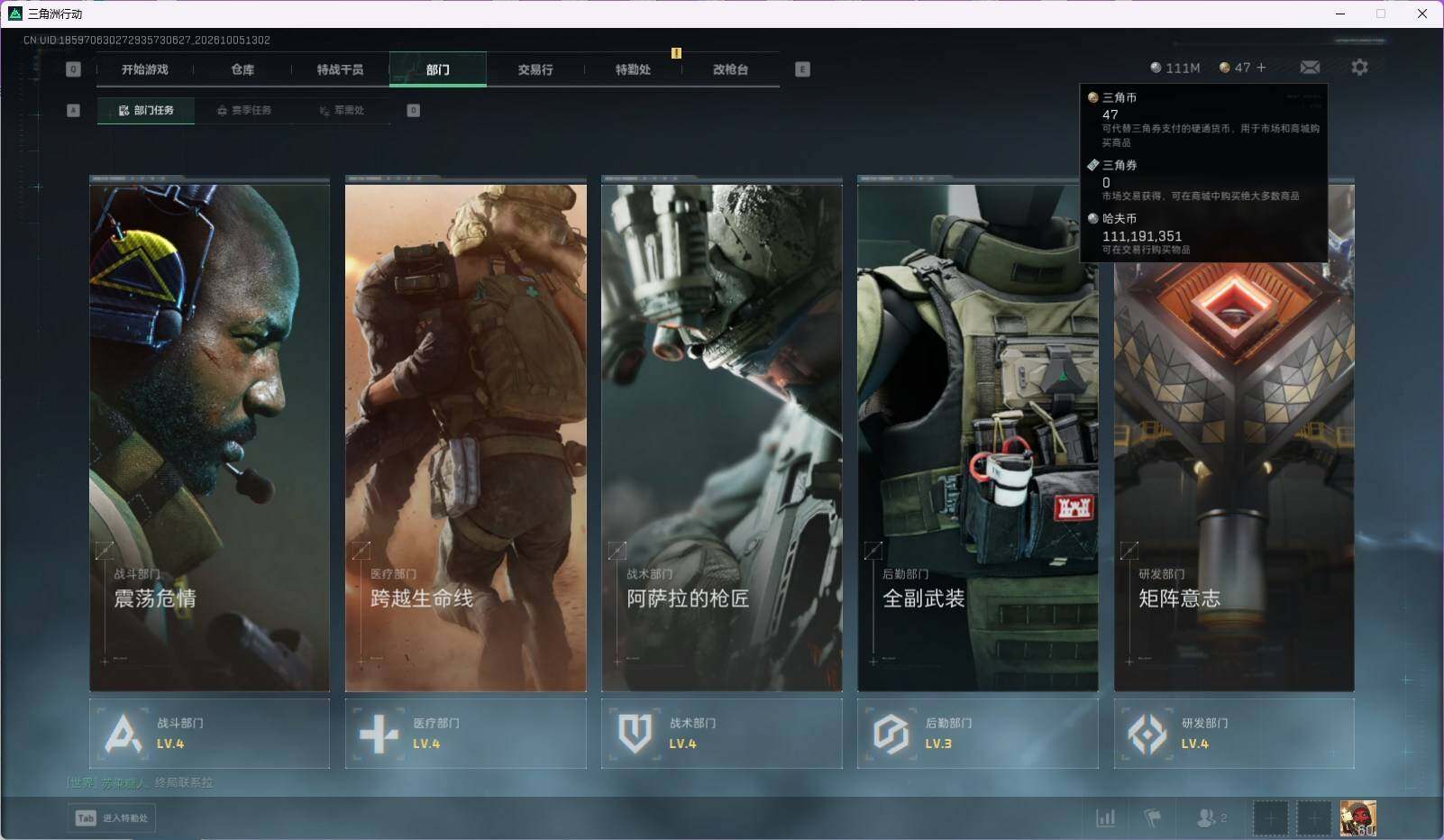Open the settings gear icon

pyautogui.click(x=1359, y=68)
